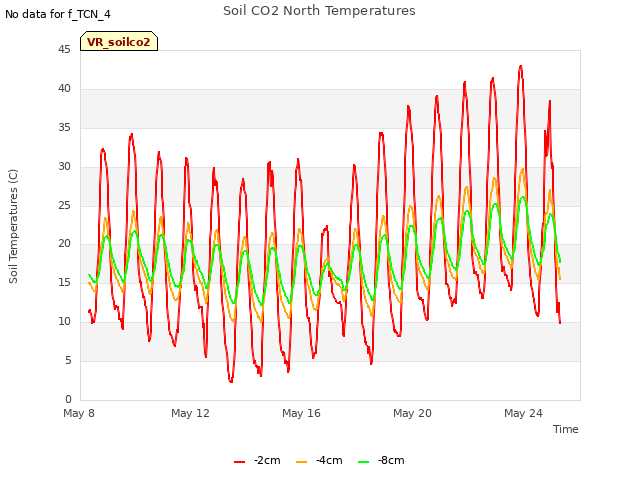Screen dimensions: 640x480
Task: Click the Soil Temperatures (C) y-axis label
Action: pyautogui.click(x=13, y=226)
